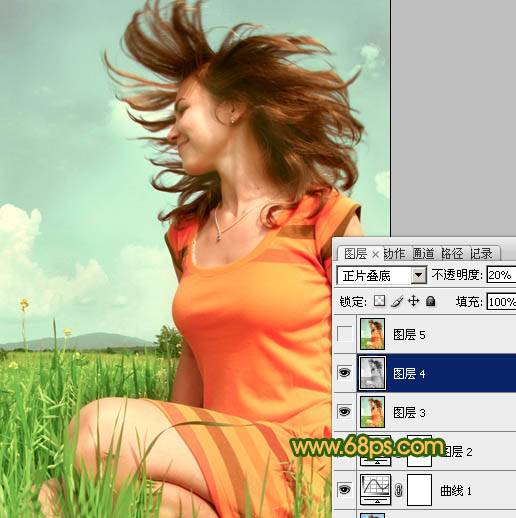The height and width of the screenshot is (518, 516).
Task: Click the 图层 5 layer thumbnail
Action: coord(372,334)
